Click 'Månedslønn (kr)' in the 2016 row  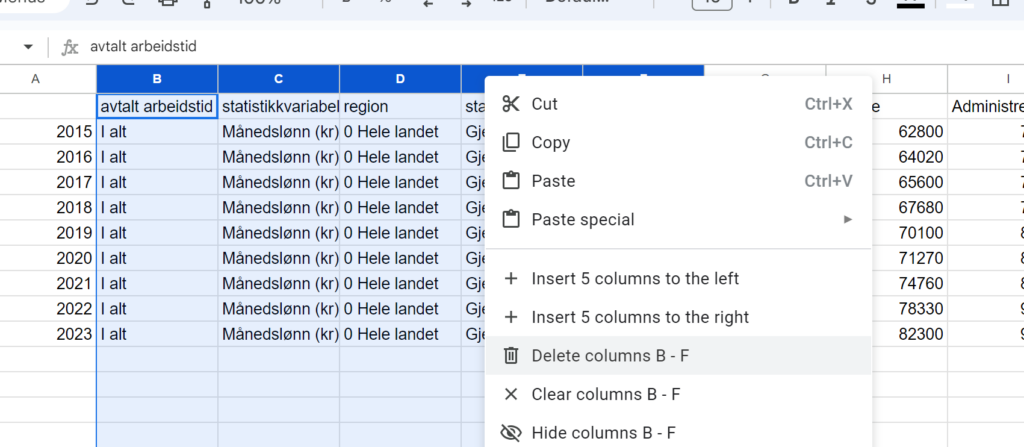(279, 157)
